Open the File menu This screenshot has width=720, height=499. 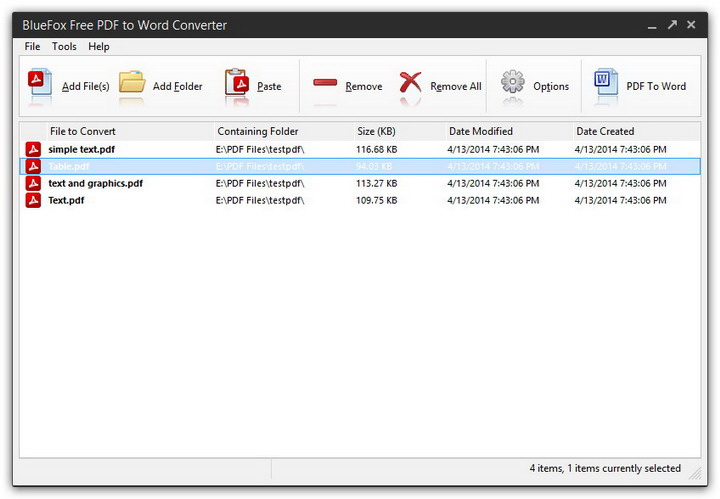tap(32, 46)
